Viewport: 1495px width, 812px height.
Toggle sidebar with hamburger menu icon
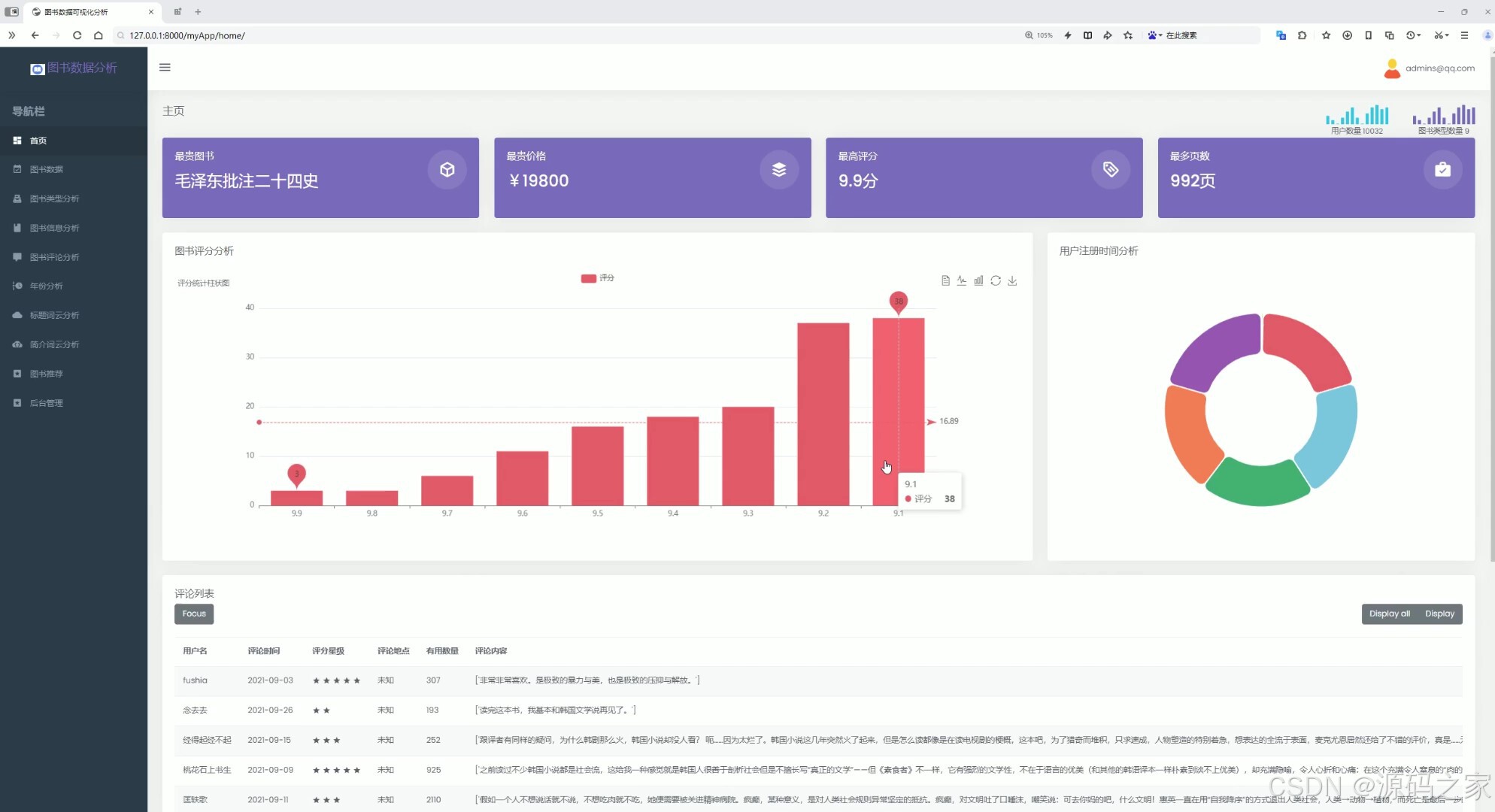click(165, 67)
